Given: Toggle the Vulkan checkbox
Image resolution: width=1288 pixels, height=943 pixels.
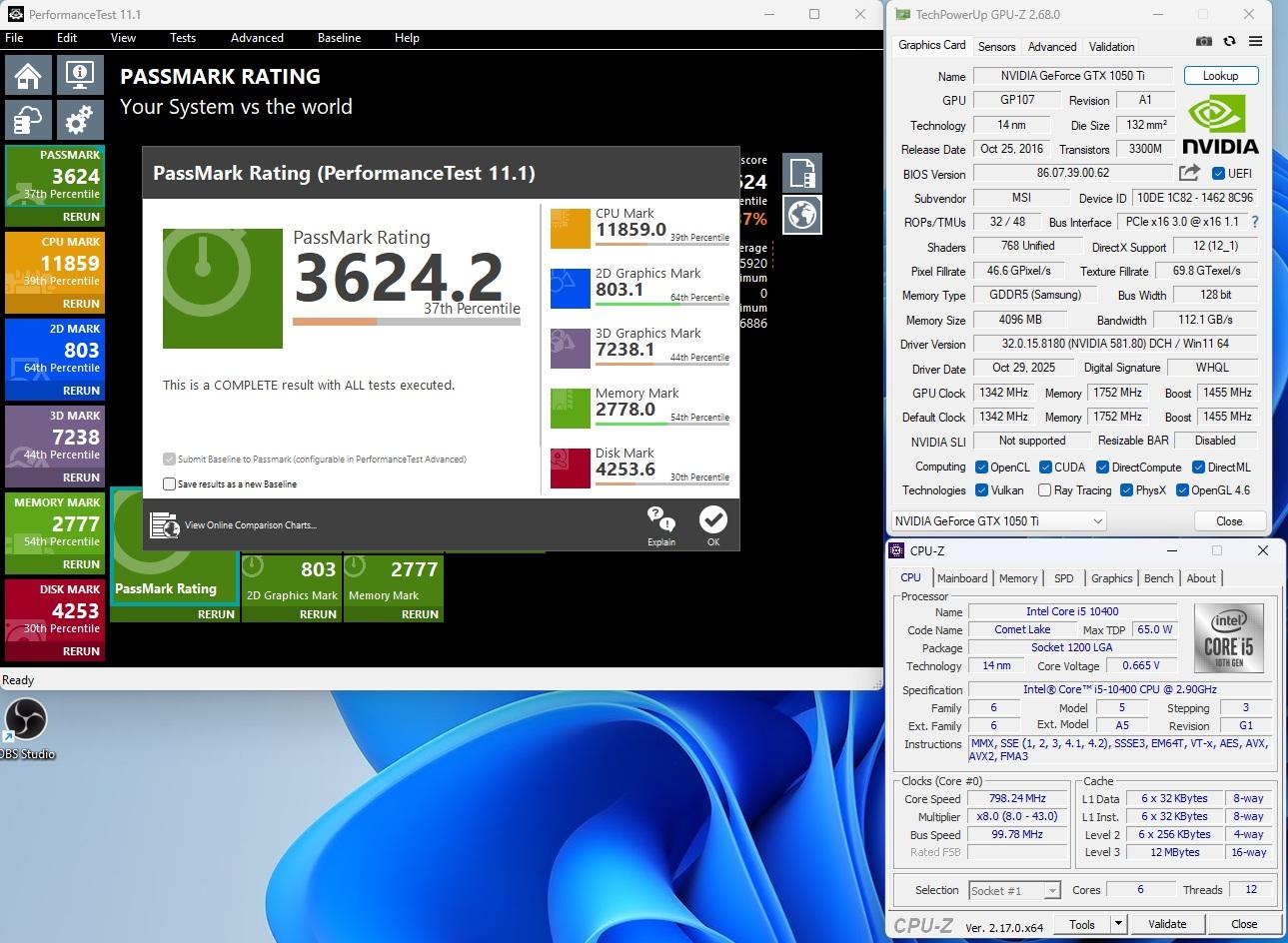Looking at the screenshot, I should click(x=981, y=490).
